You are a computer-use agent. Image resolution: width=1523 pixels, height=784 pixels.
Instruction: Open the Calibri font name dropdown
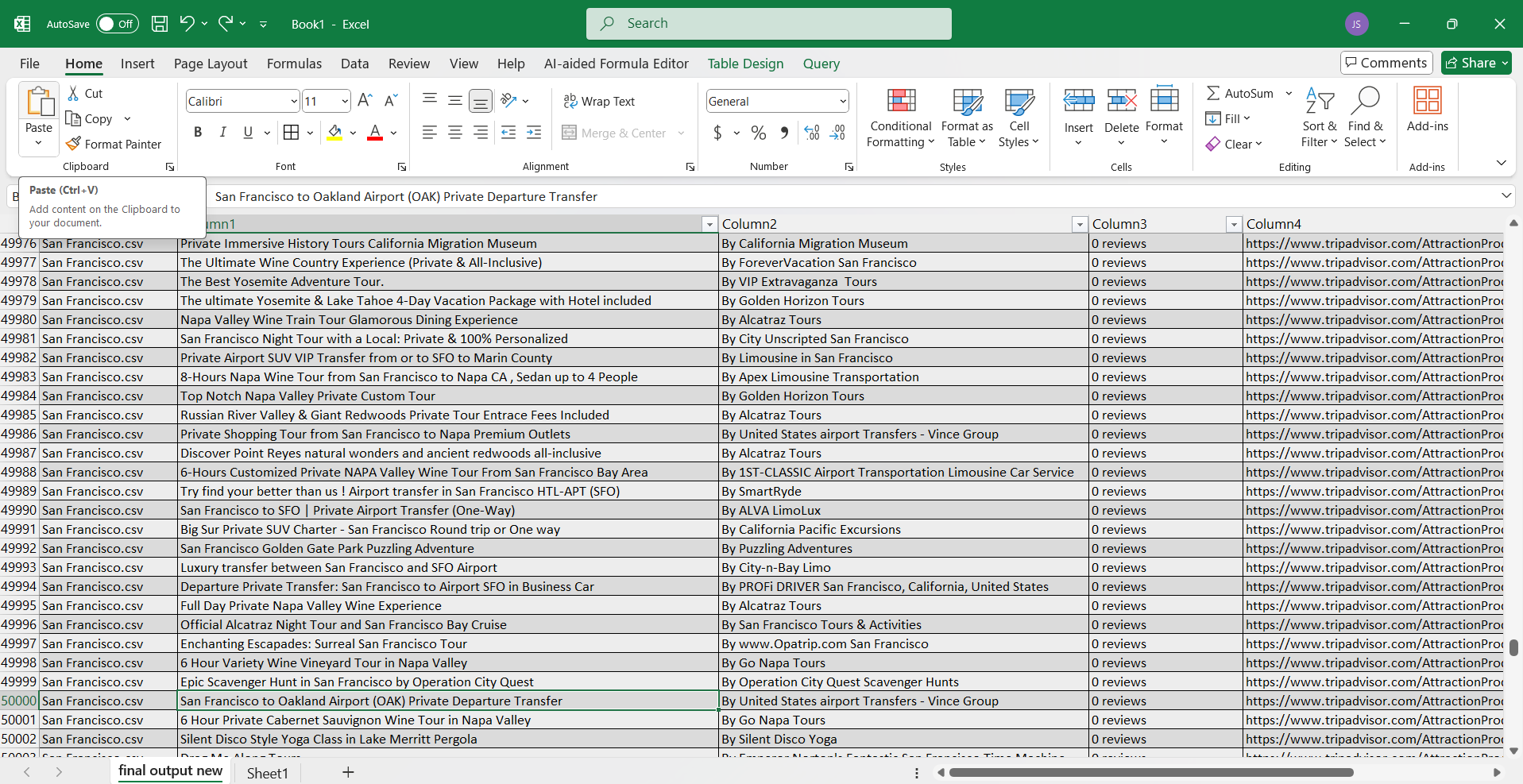pyautogui.click(x=294, y=102)
